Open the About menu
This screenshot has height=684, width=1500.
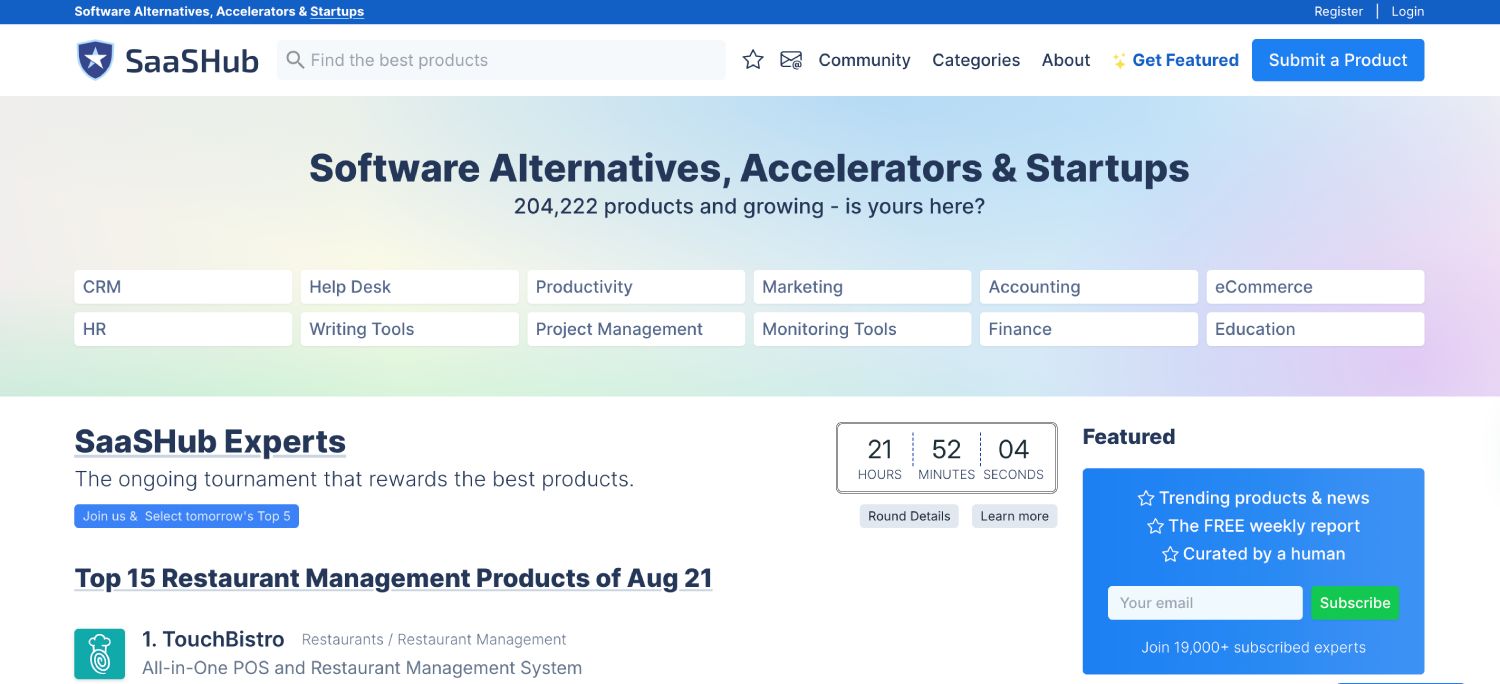click(x=1066, y=60)
